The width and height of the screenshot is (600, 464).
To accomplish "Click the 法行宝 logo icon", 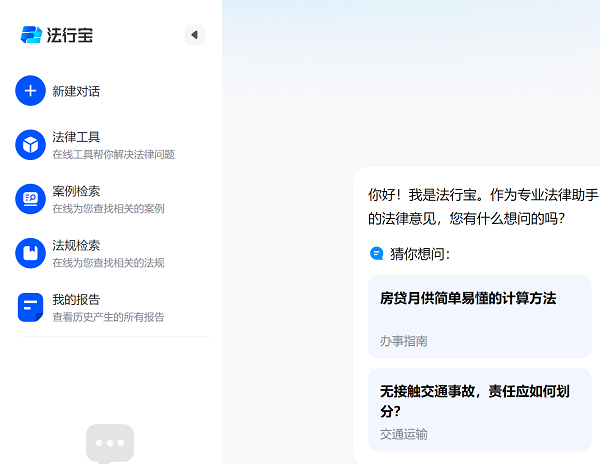I will [31, 35].
